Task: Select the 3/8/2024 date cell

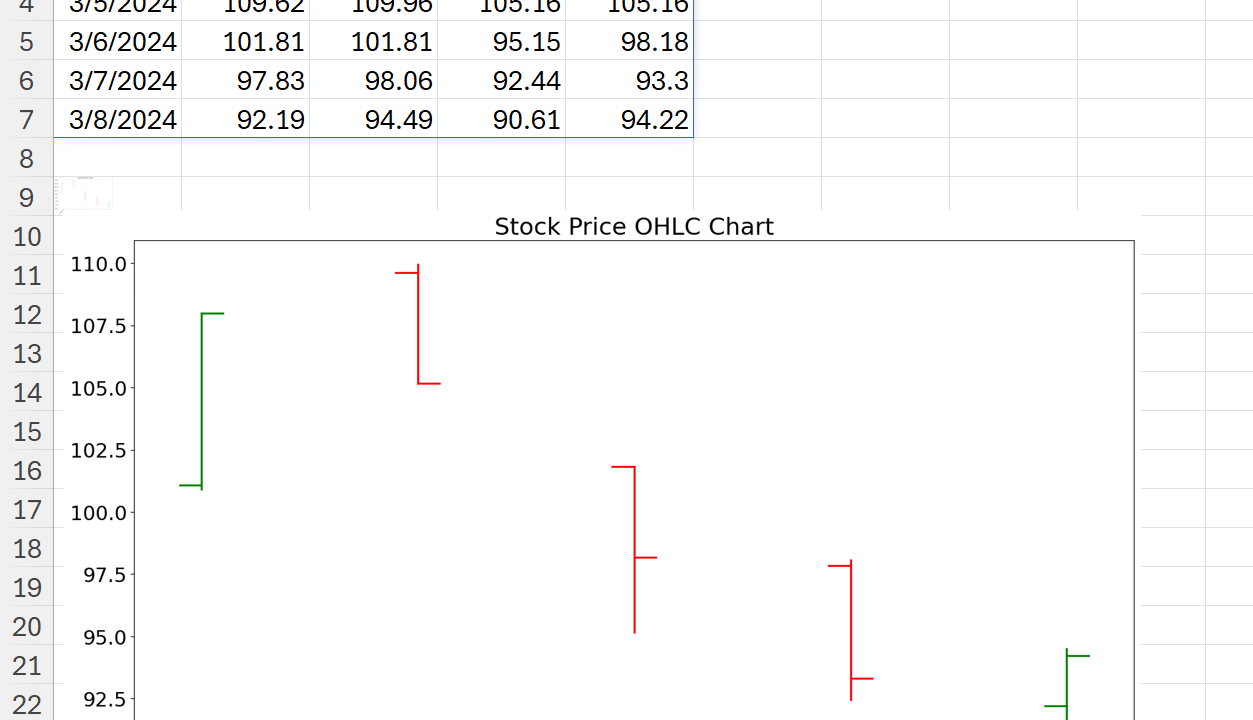Action: coord(122,120)
